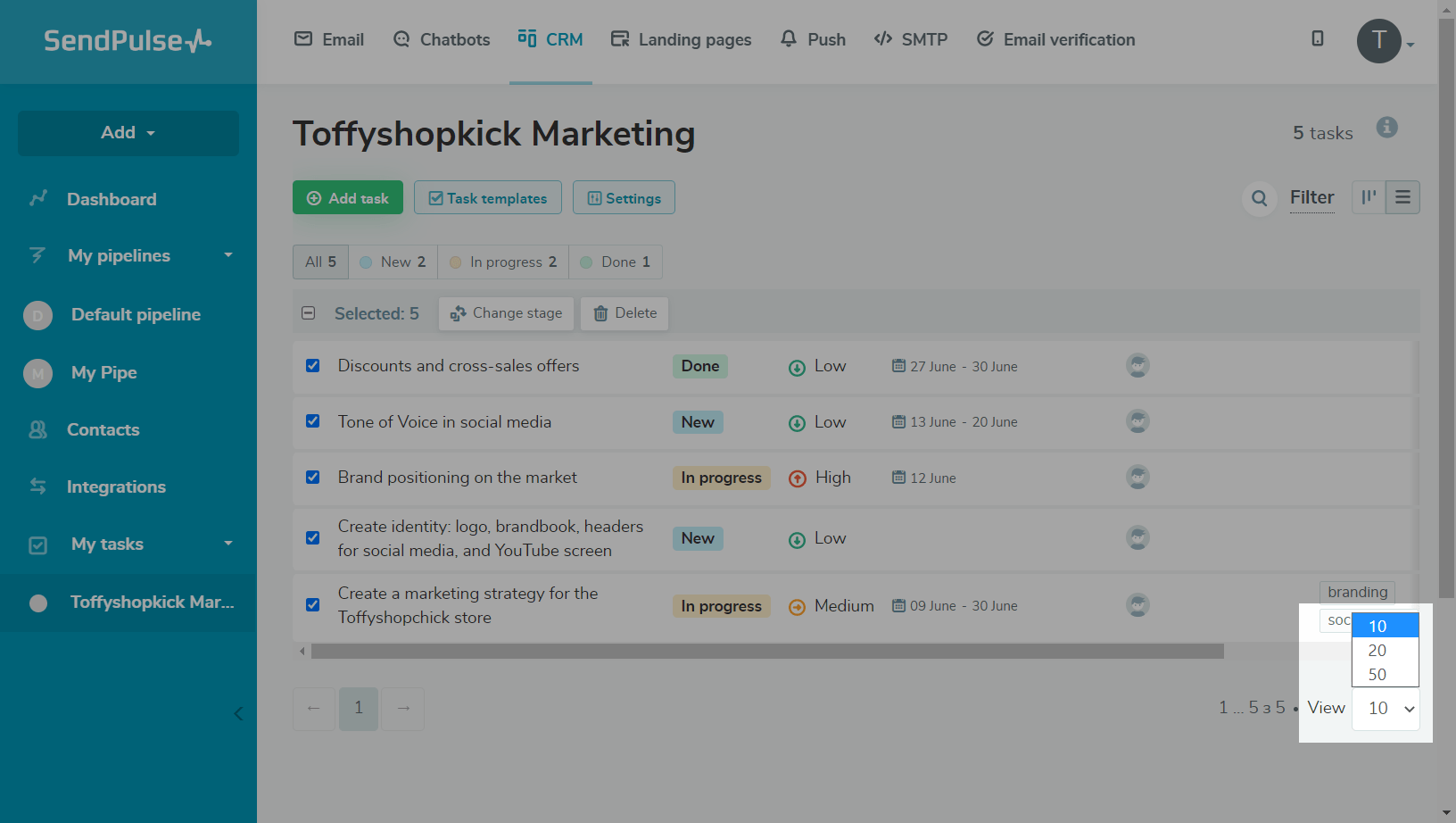Click Add task button
This screenshot has height=823, width=1456.
coord(348,198)
